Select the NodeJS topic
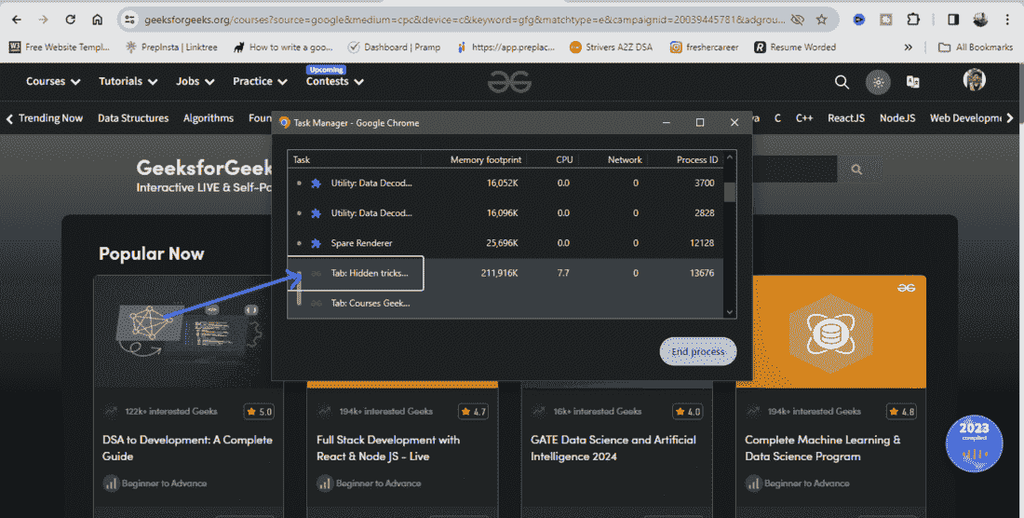The image size is (1024, 518). [897, 118]
